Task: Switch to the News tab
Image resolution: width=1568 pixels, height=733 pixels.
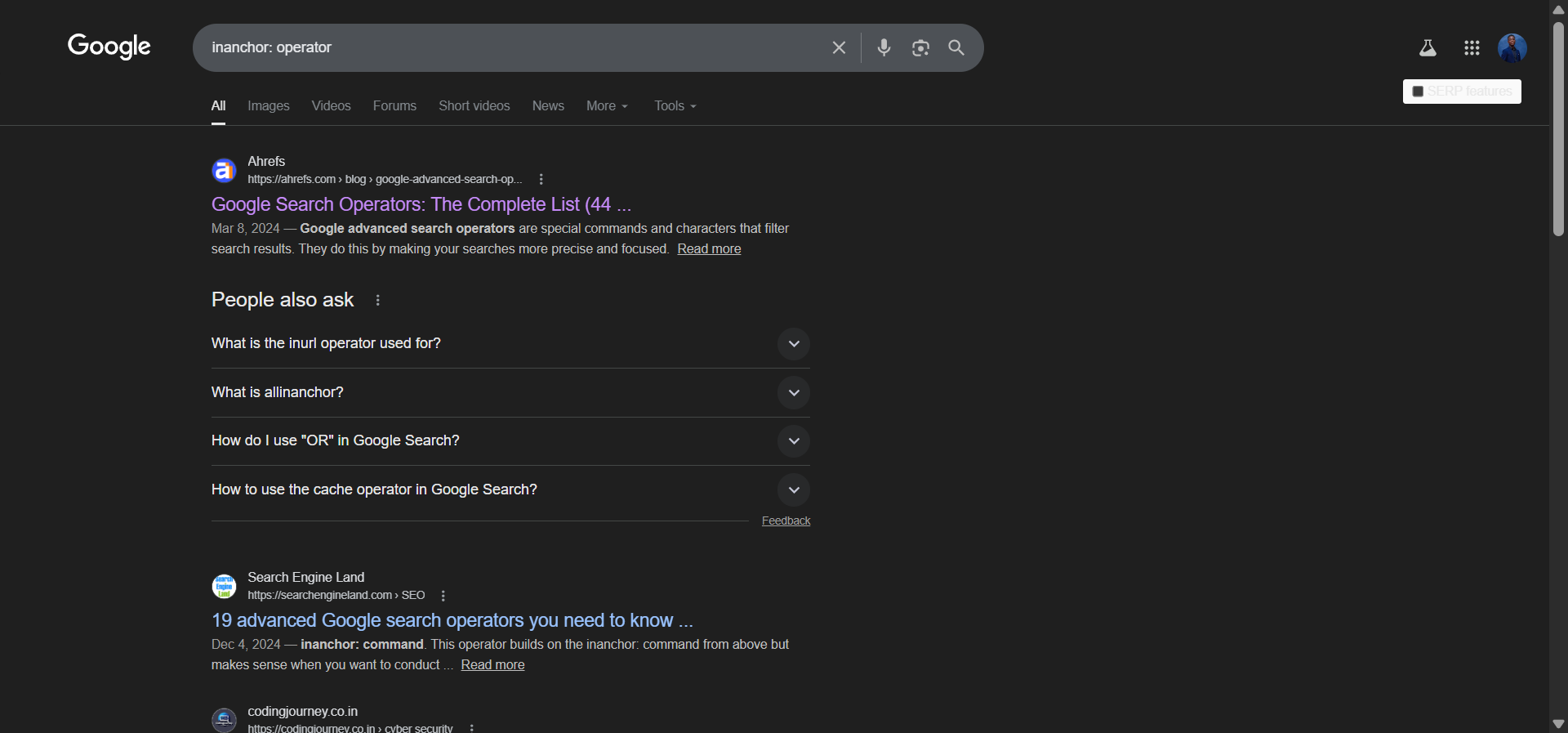Action: click(548, 106)
